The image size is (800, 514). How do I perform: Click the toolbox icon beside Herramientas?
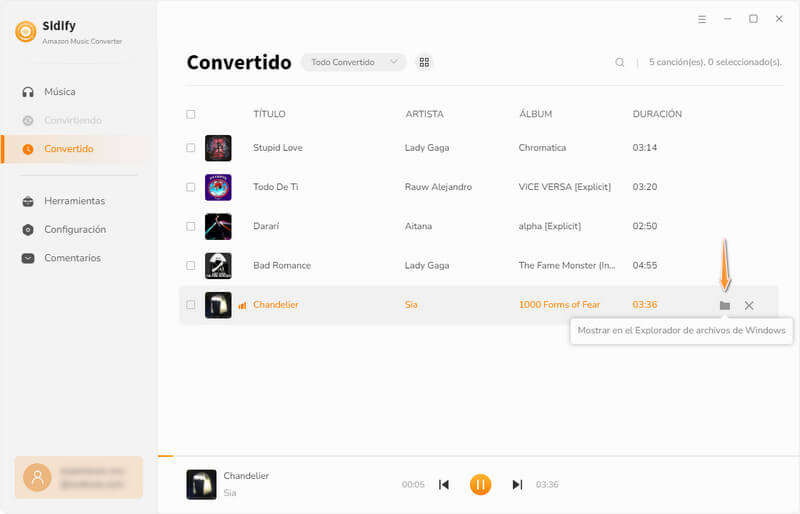pyautogui.click(x=28, y=201)
